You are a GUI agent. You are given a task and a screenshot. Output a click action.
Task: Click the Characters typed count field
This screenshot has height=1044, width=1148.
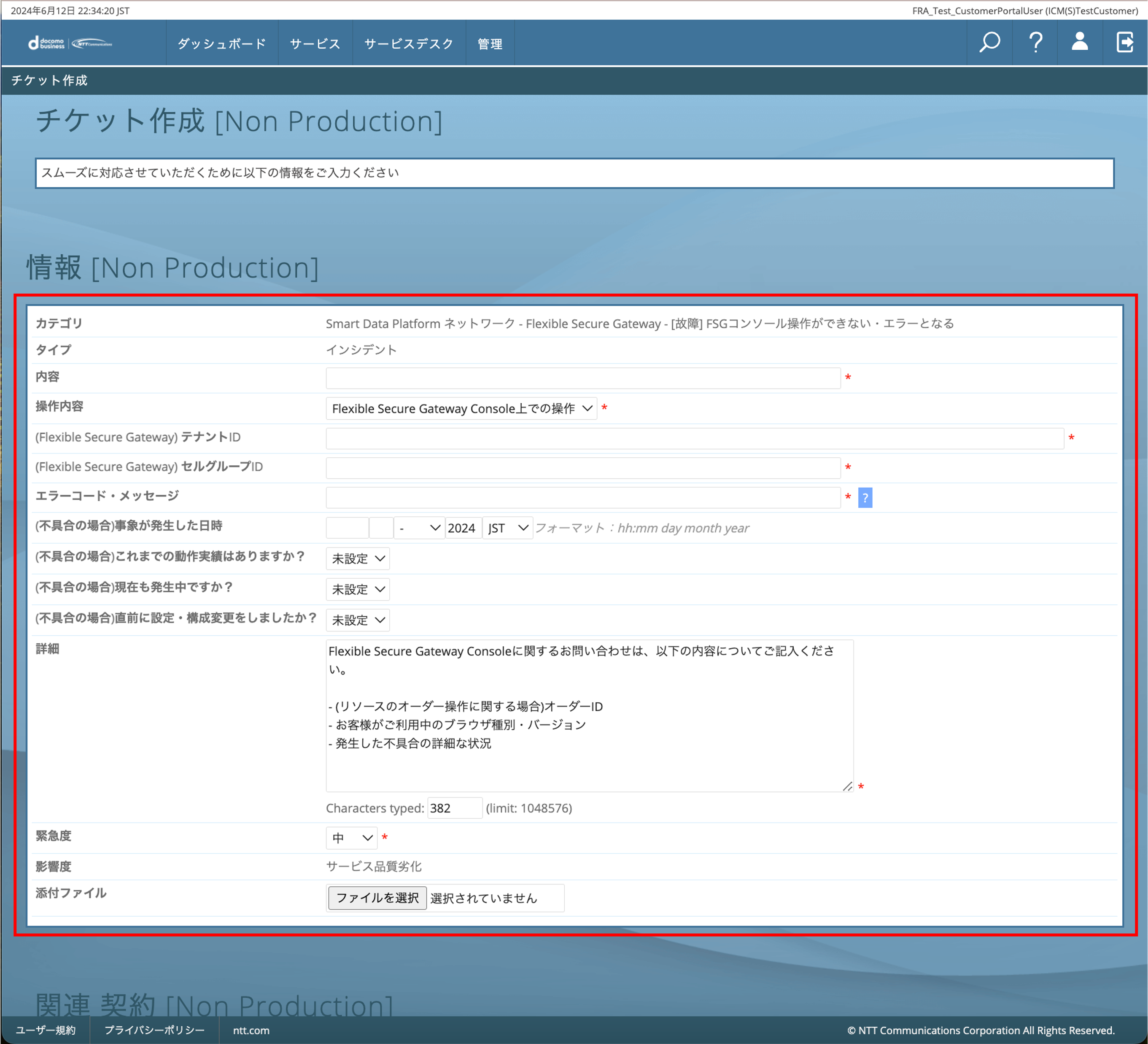(454, 808)
